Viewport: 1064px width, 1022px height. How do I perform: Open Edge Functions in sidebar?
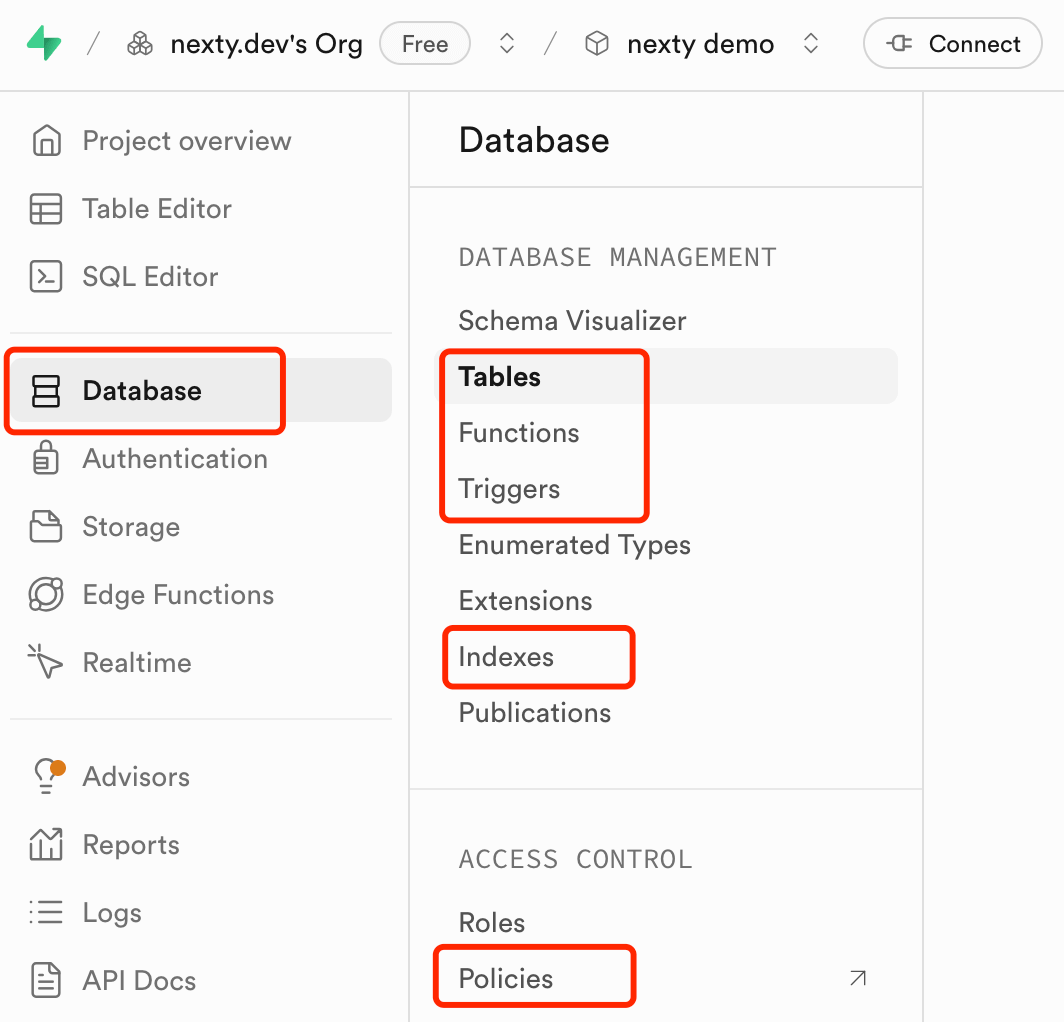[178, 595]
